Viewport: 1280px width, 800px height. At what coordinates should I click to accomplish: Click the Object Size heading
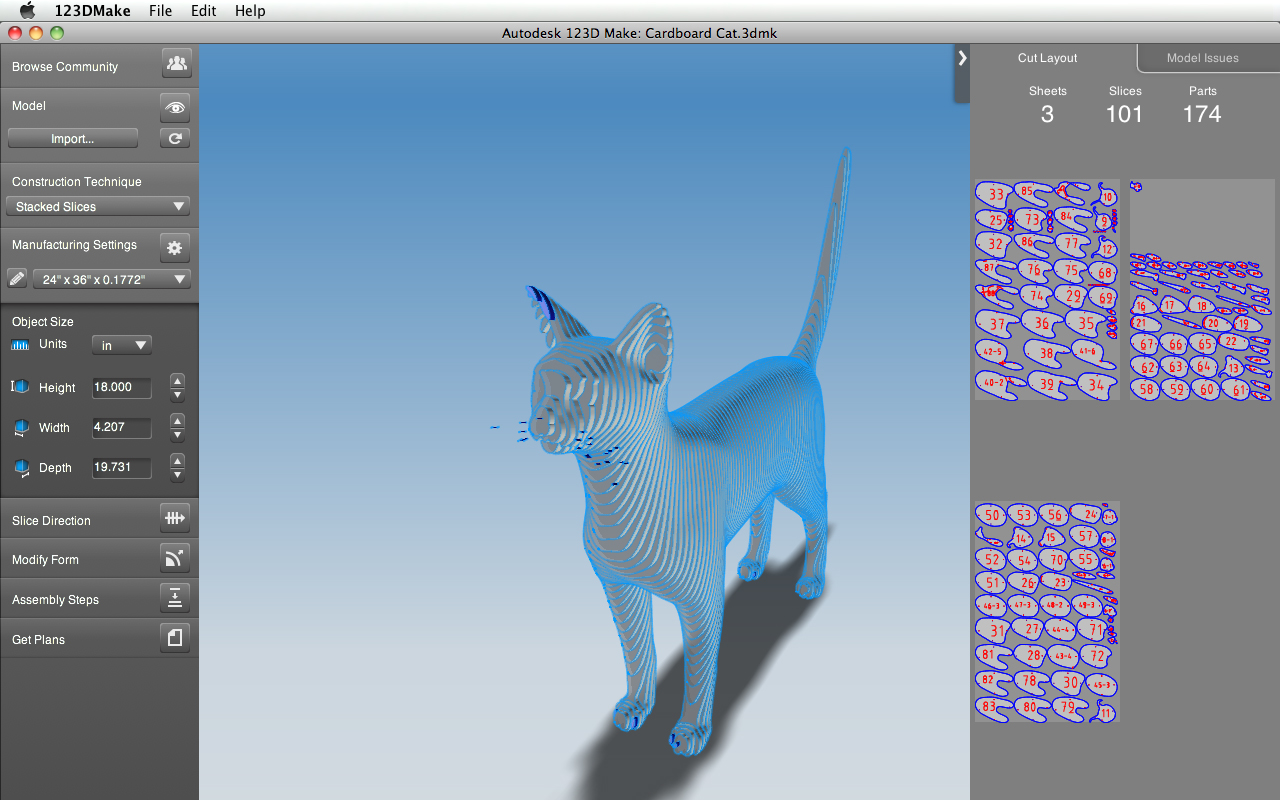point(43,322)
